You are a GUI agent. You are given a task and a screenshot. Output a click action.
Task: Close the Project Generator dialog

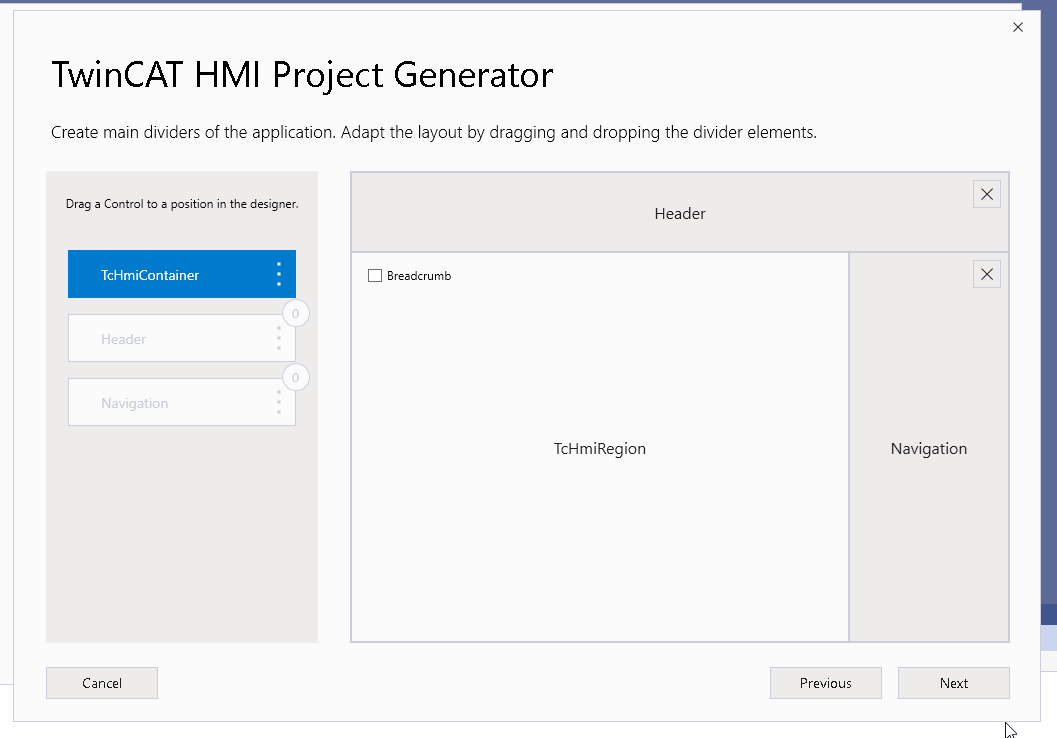tap(1018, 27)
